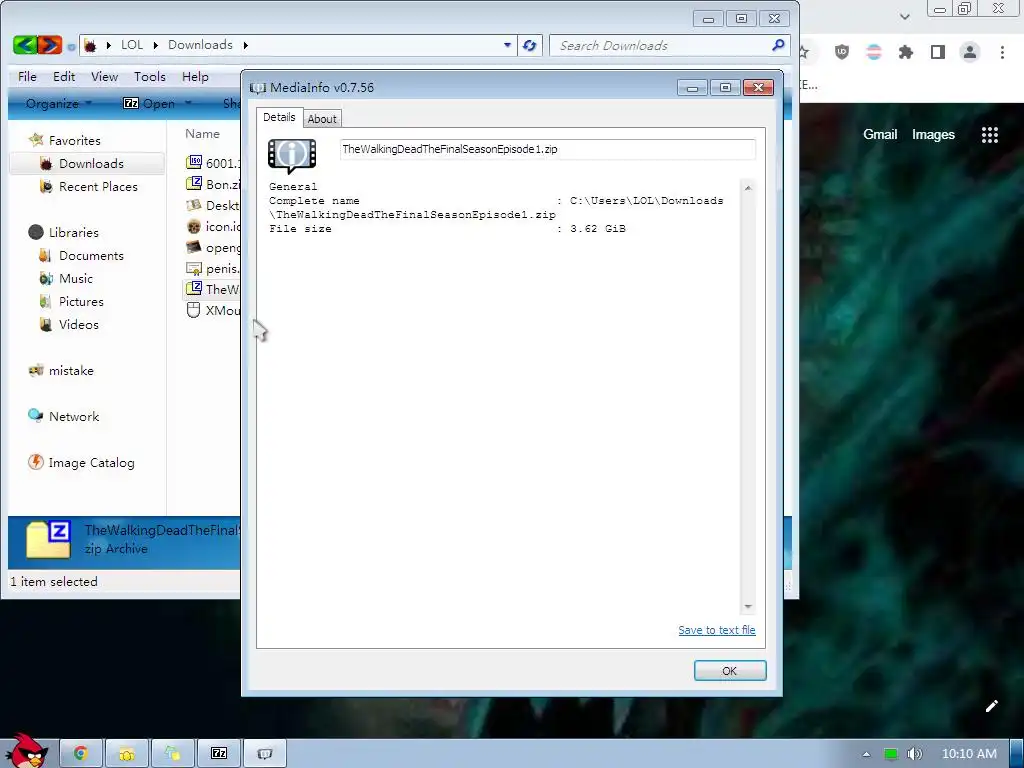This screenshot has height=768, width=1024.
Task: Expand the Organize dropdown in Explorer
Action: tap(59, 103)
